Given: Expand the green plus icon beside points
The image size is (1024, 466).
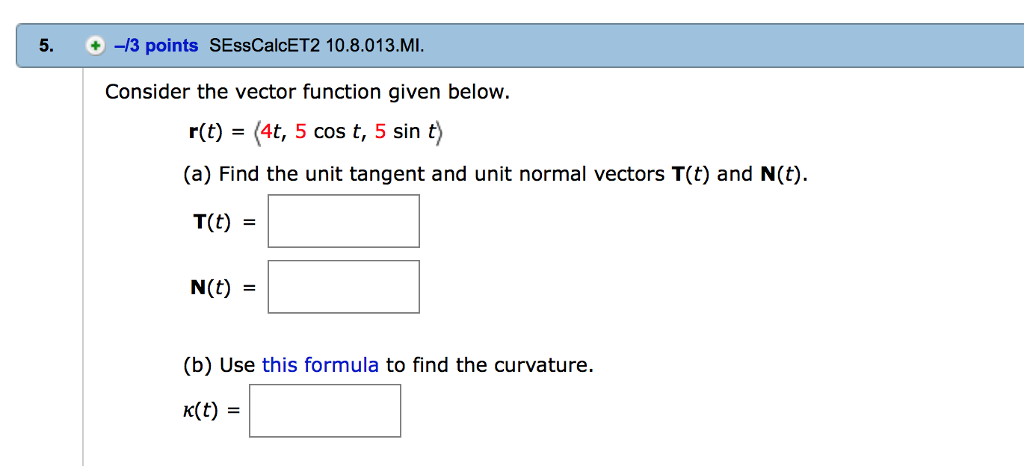Looking at the screenshot, I should [x=96, y=46].
